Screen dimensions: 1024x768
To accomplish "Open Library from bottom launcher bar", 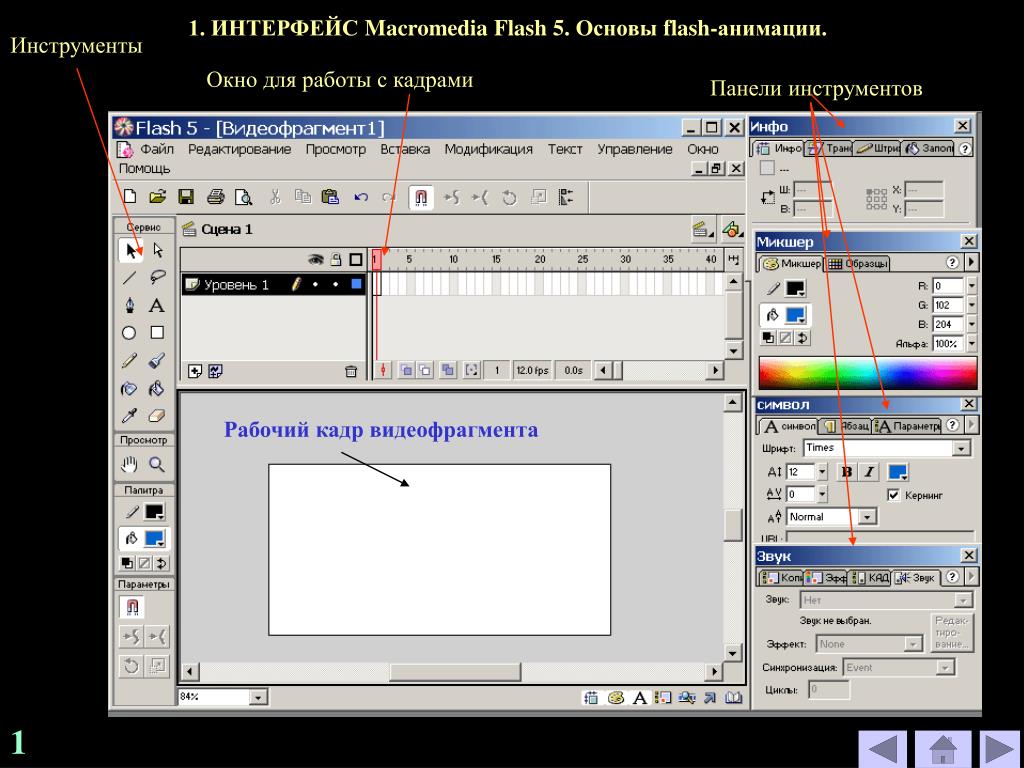I will (x=734, y=697).
